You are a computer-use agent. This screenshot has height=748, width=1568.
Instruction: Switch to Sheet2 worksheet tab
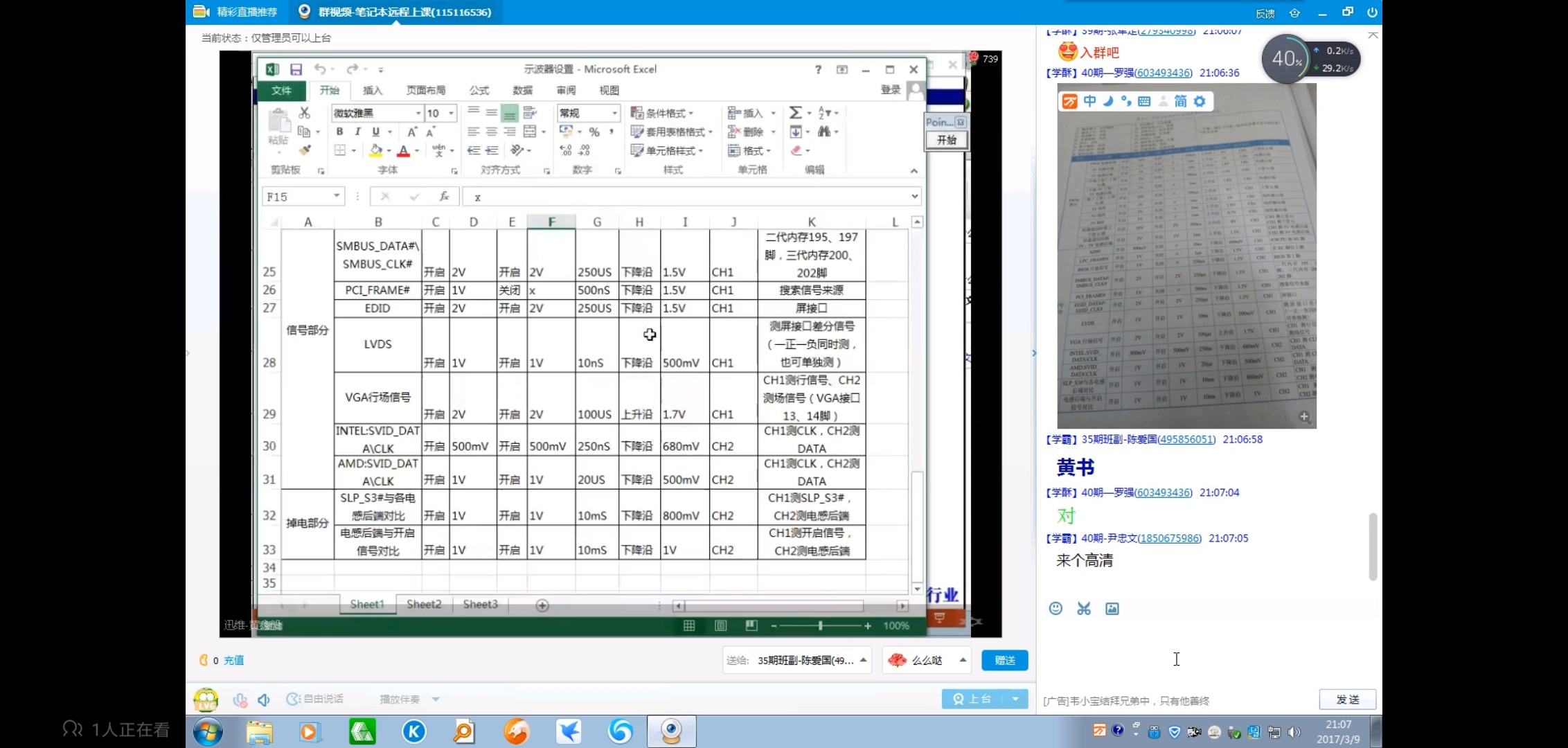click(x=423, y=604)
